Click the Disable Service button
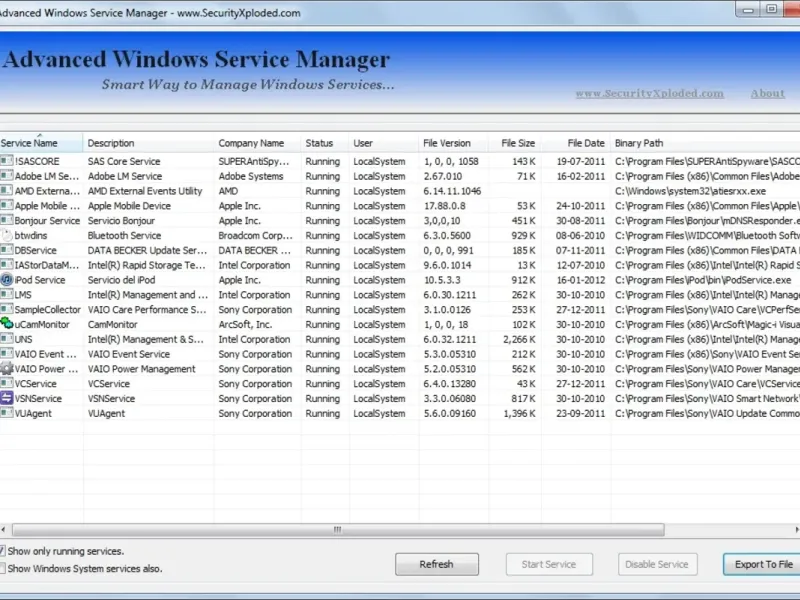Viewport: 800px width, 600px height. (x=657, y=564)
